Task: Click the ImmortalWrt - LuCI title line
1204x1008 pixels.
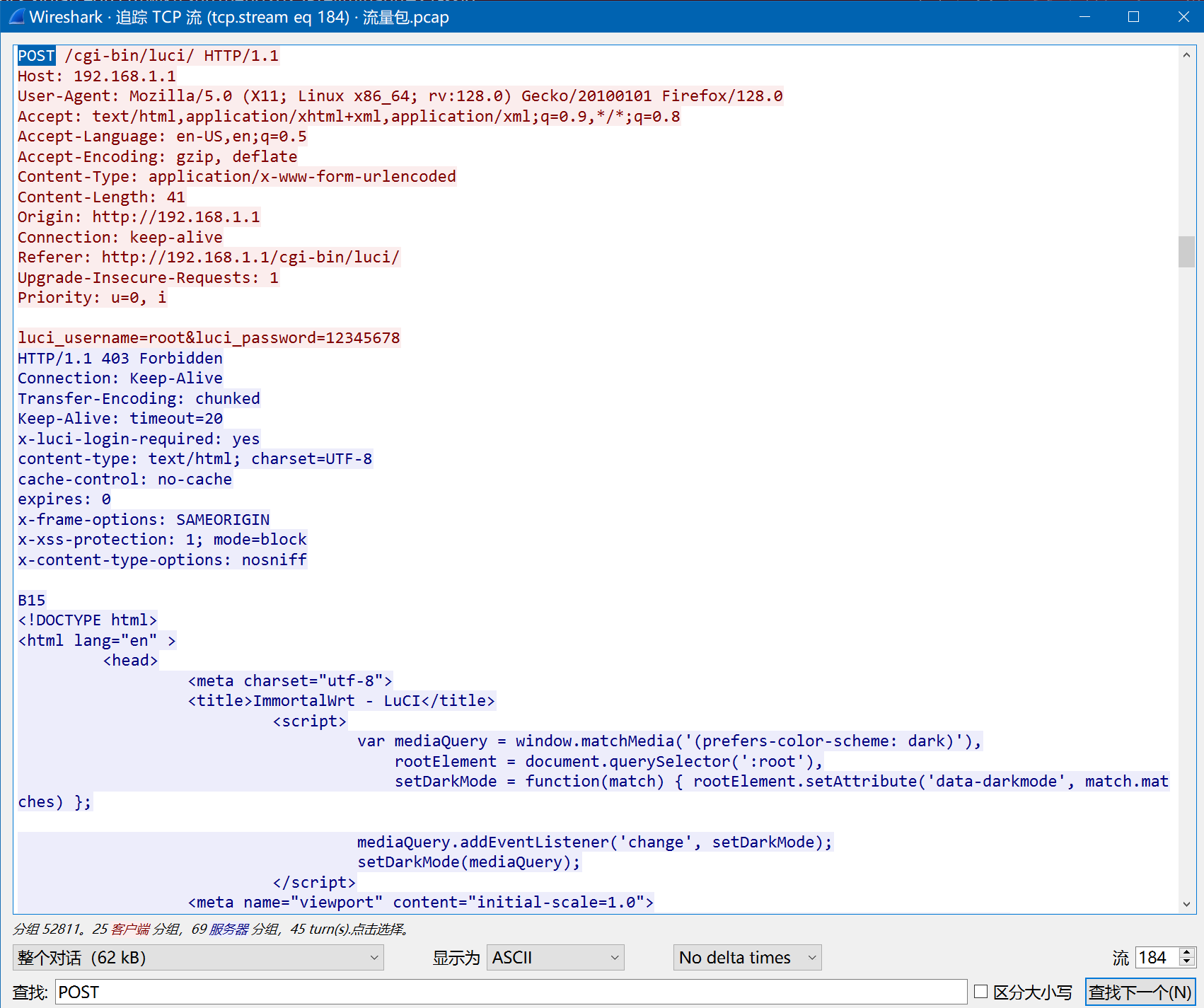Action: 341,701
